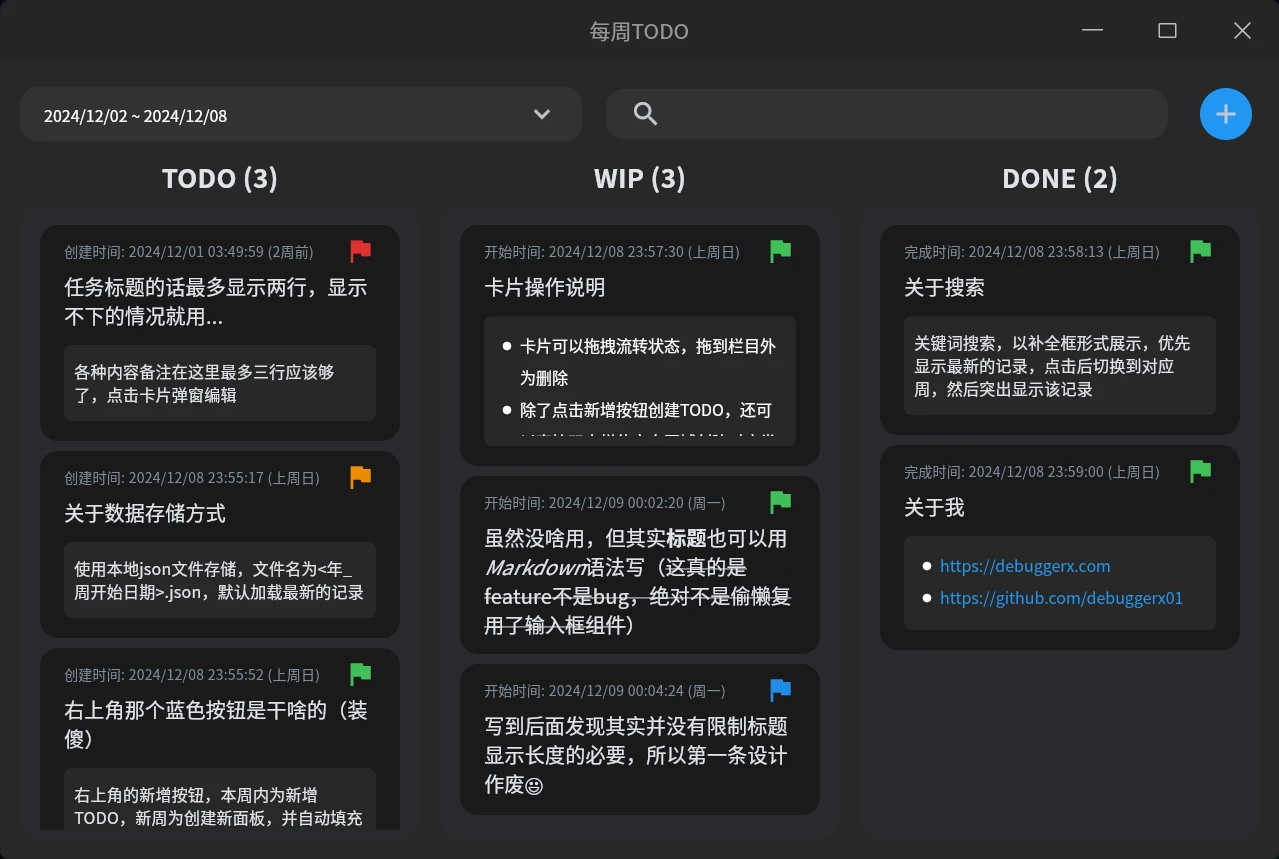Click the TODO (3) column header
Screen dimensions: 1279x859
(220, 179)
